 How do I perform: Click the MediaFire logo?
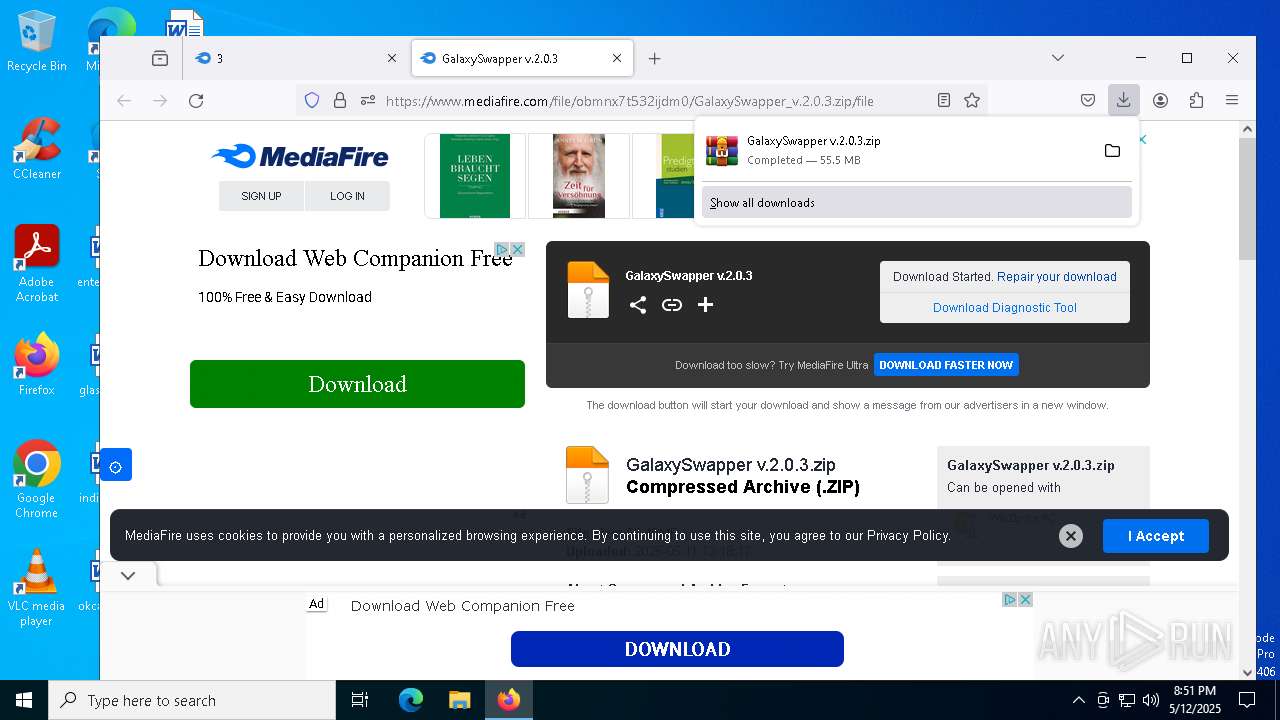click(300, 156)
